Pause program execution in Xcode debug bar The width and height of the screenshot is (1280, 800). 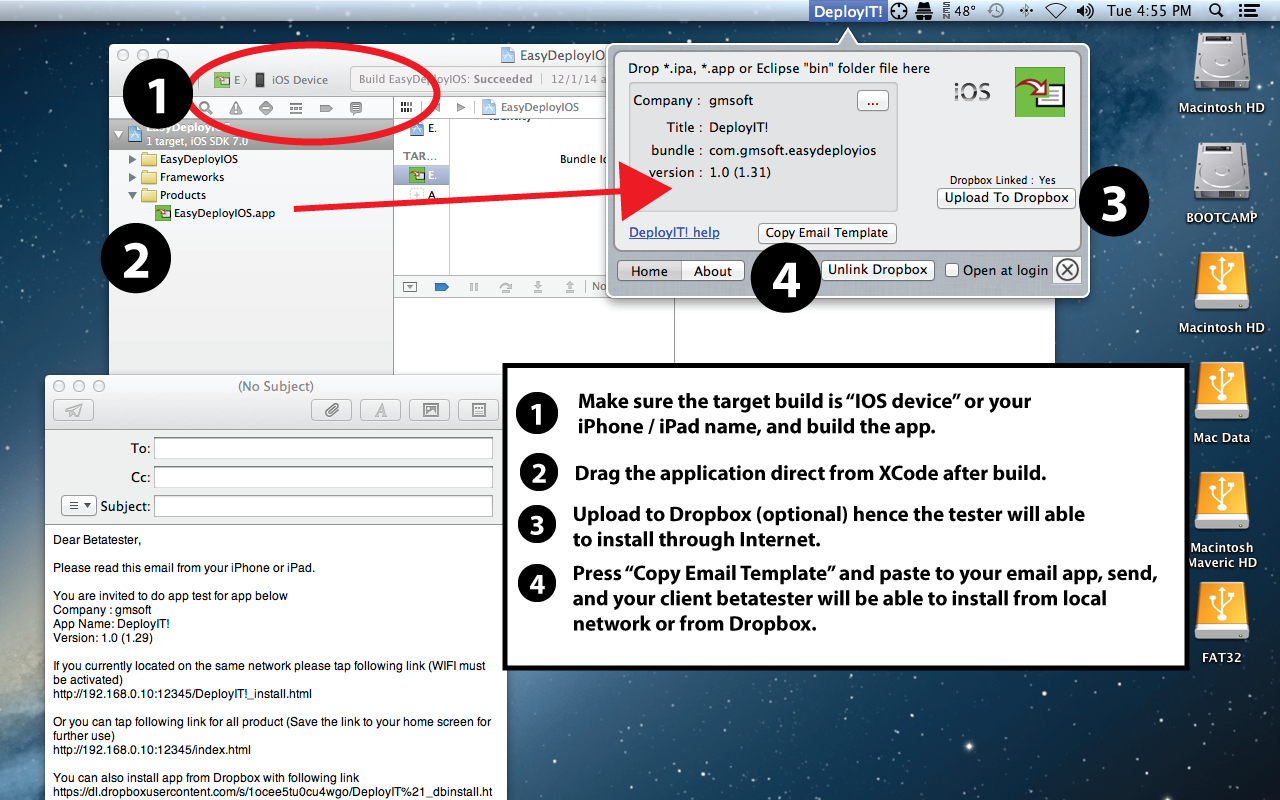[473, 287]
